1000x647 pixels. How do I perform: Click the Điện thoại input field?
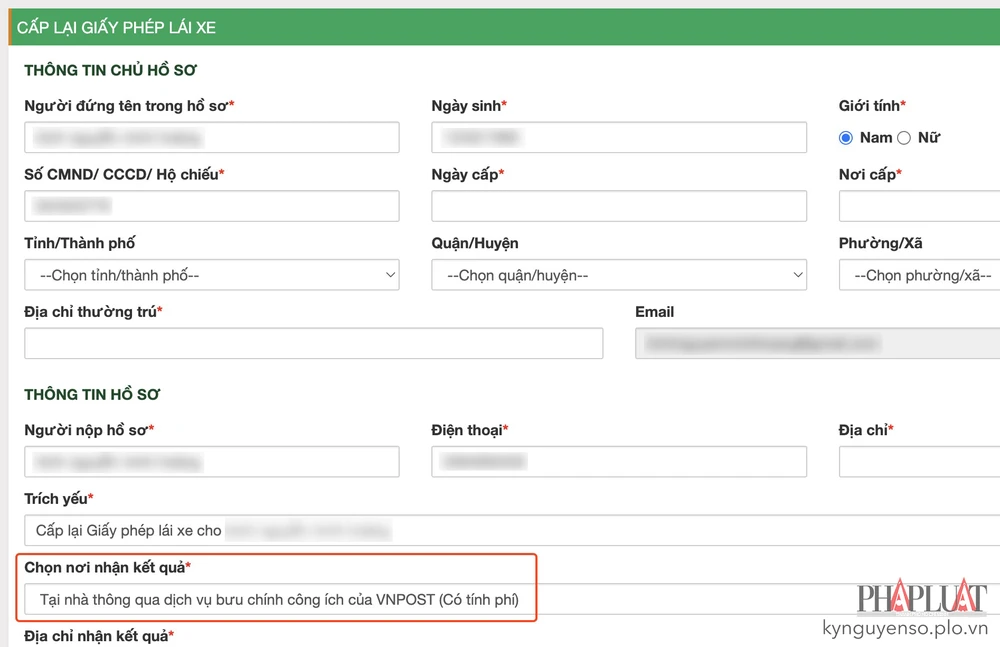tap(619, 461)
